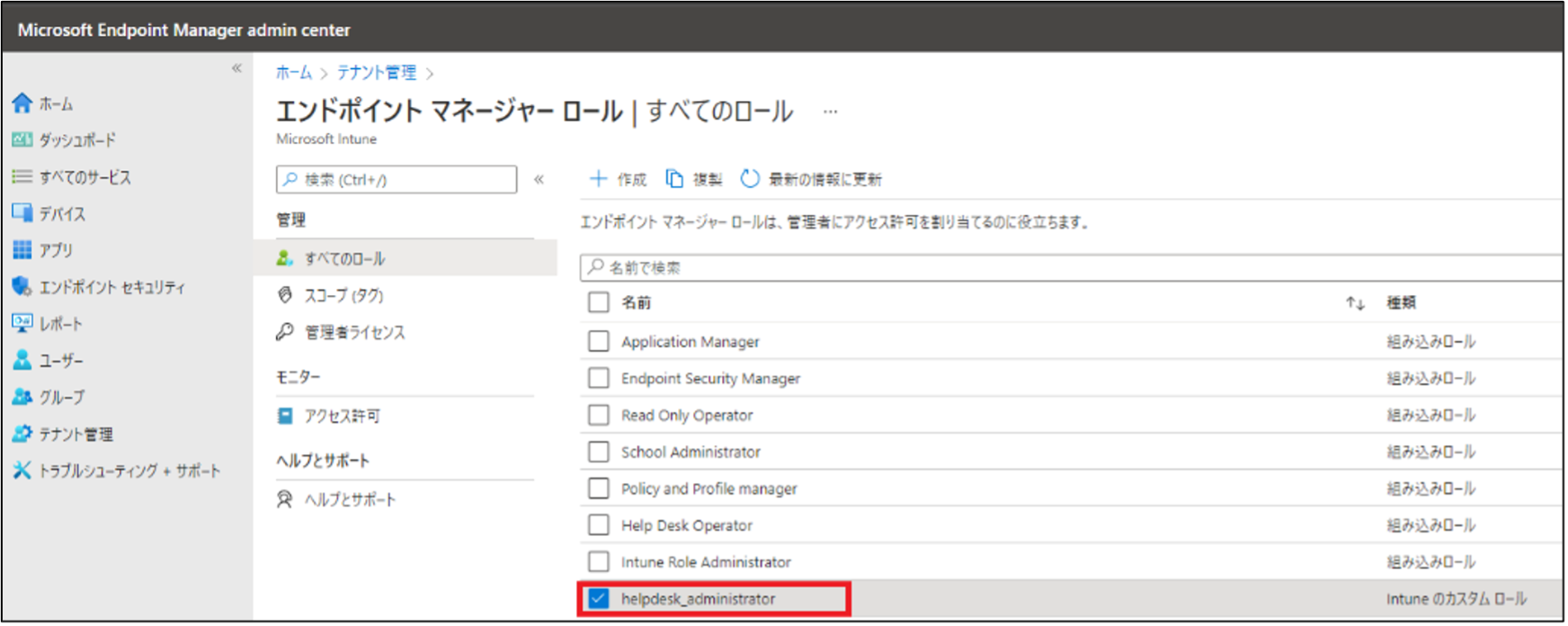Sort by 名前 using the arrows icon
Viewport: 1568px width, 626px height.
(1355, 303)
